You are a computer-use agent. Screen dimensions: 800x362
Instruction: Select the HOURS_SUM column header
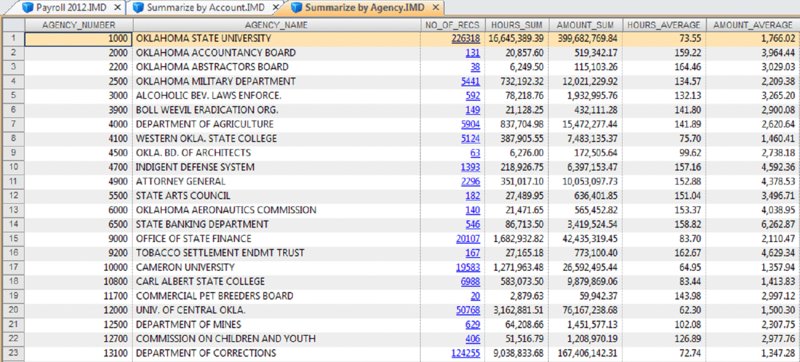tap(516, 25)
